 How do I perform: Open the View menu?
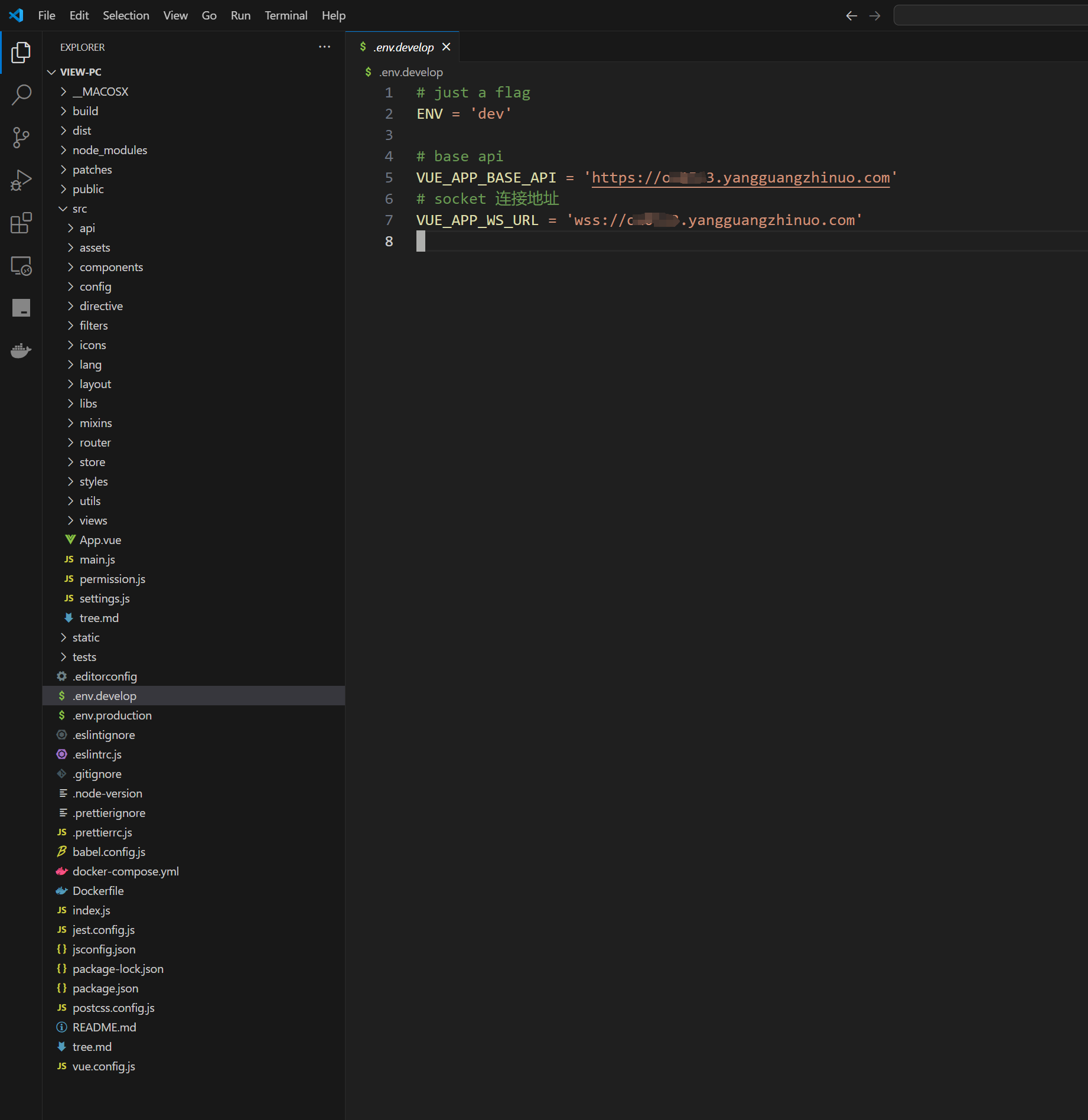pos(175,15)
